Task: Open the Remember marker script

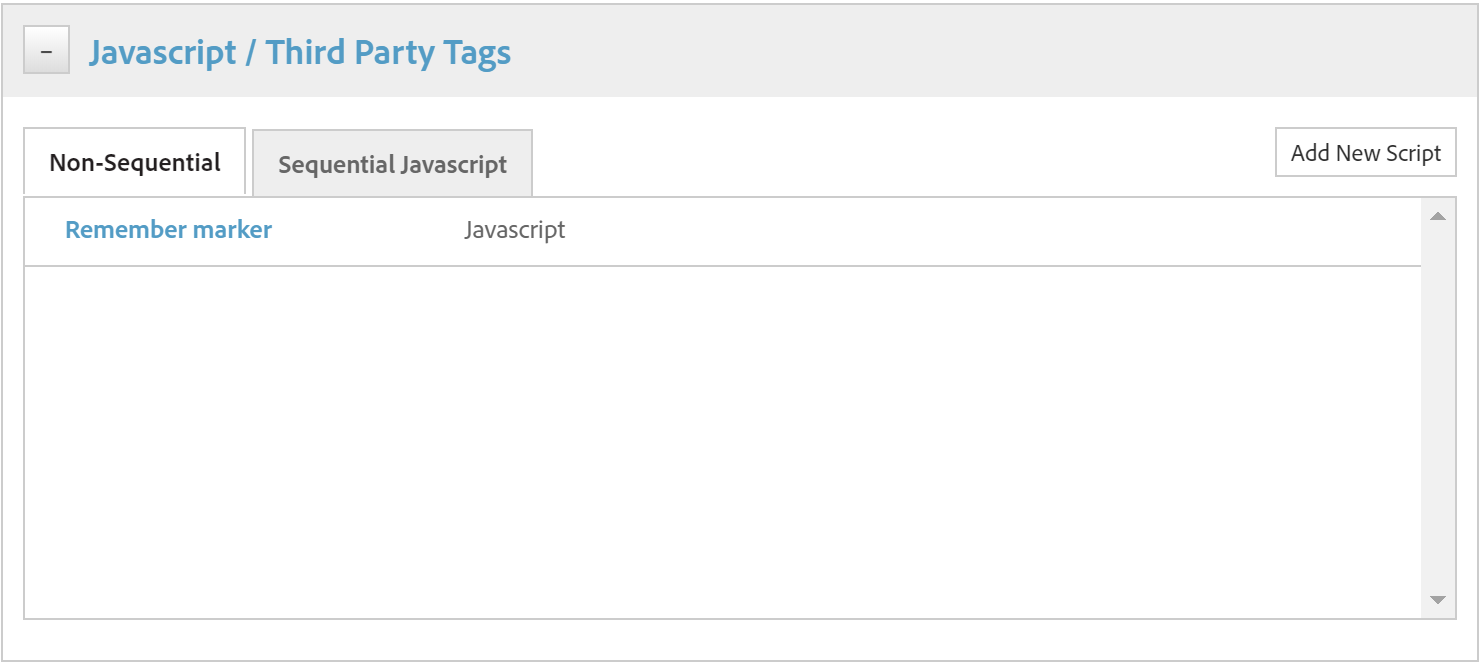Action: (x=168, y=230)
